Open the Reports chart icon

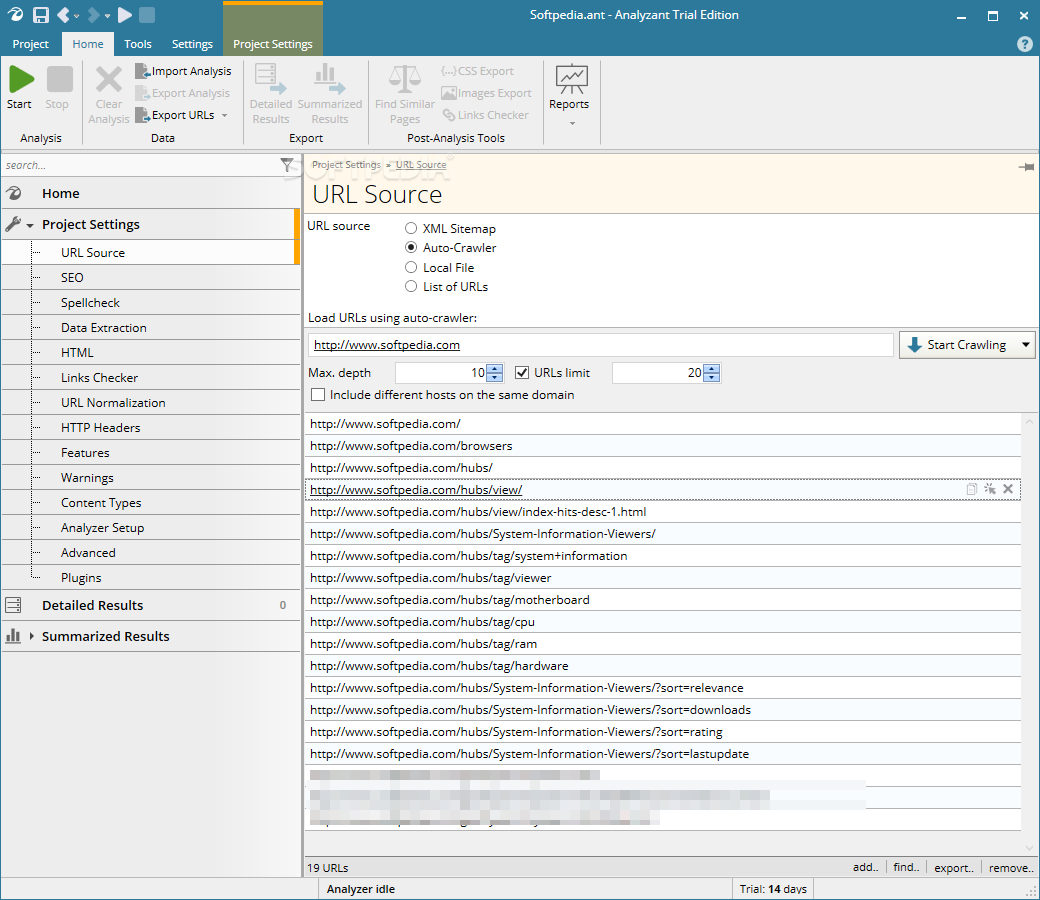coord(571,79)
